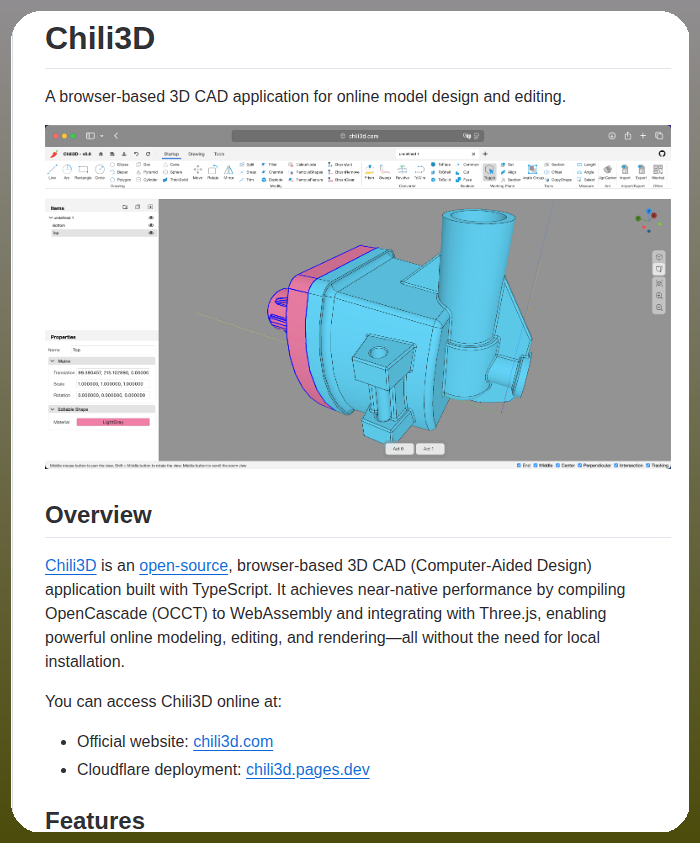
Task: Use the boolean Cut tool
Action: 462,172
